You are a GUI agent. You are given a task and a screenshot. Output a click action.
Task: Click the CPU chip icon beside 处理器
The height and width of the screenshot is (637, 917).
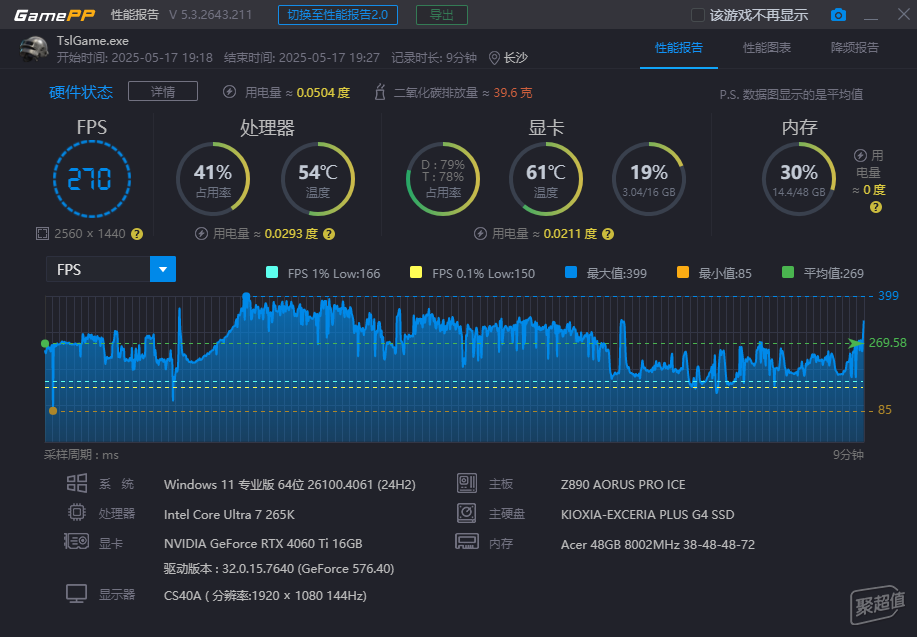[x=77, y=512]
